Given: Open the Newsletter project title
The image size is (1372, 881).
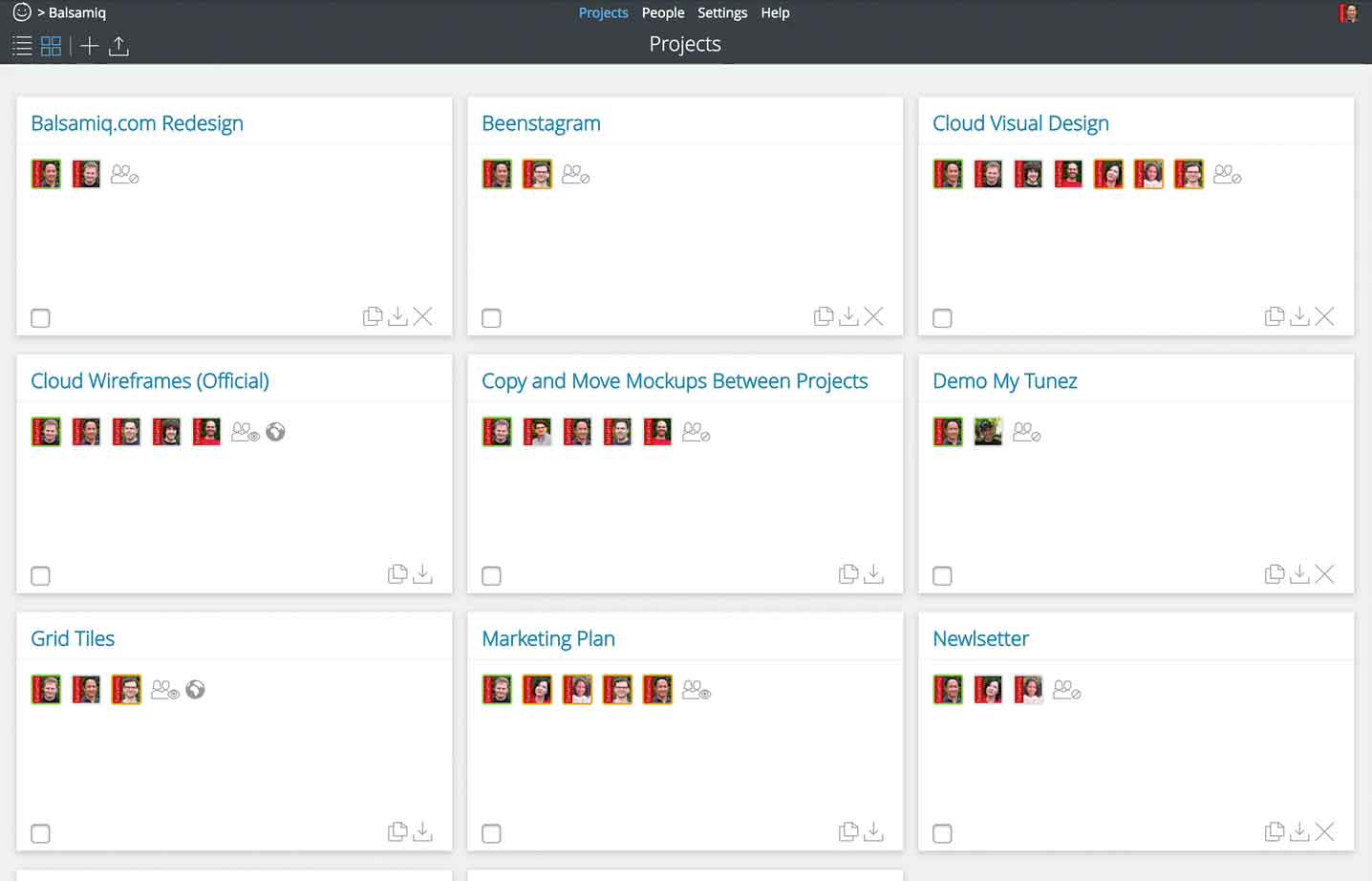Looking at the screenshot, I should (x=980, y=638).
